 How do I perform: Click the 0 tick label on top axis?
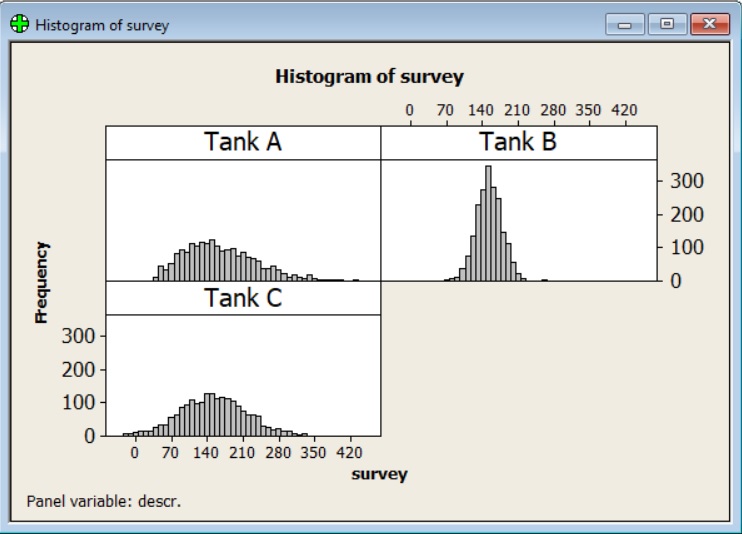point(409,110)
